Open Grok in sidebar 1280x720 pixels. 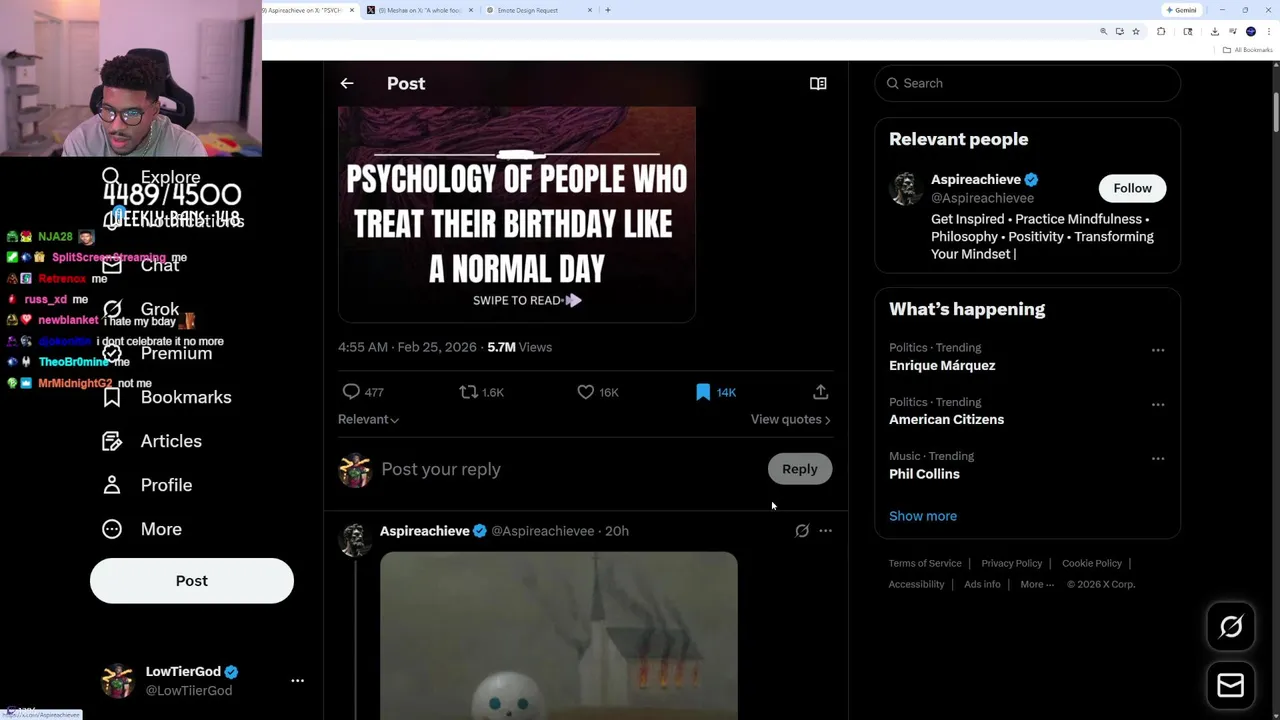(141, 309)
